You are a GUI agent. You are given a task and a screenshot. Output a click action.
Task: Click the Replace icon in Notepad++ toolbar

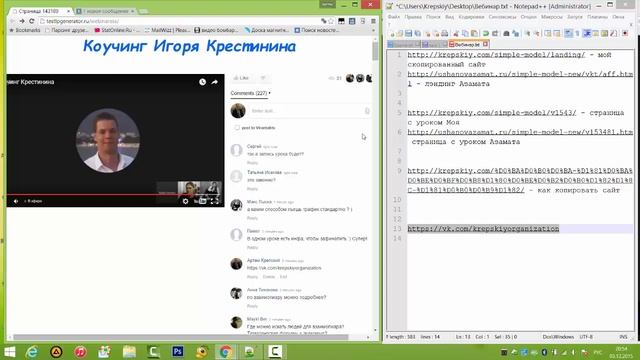pyautogui.click(x=516, y=33)
